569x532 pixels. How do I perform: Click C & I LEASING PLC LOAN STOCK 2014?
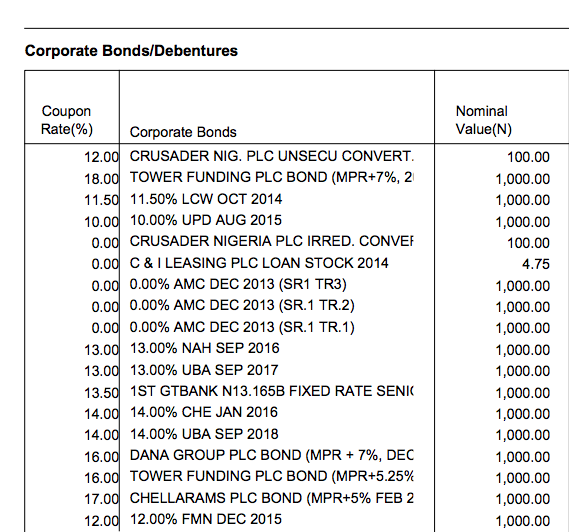point(259,263)
